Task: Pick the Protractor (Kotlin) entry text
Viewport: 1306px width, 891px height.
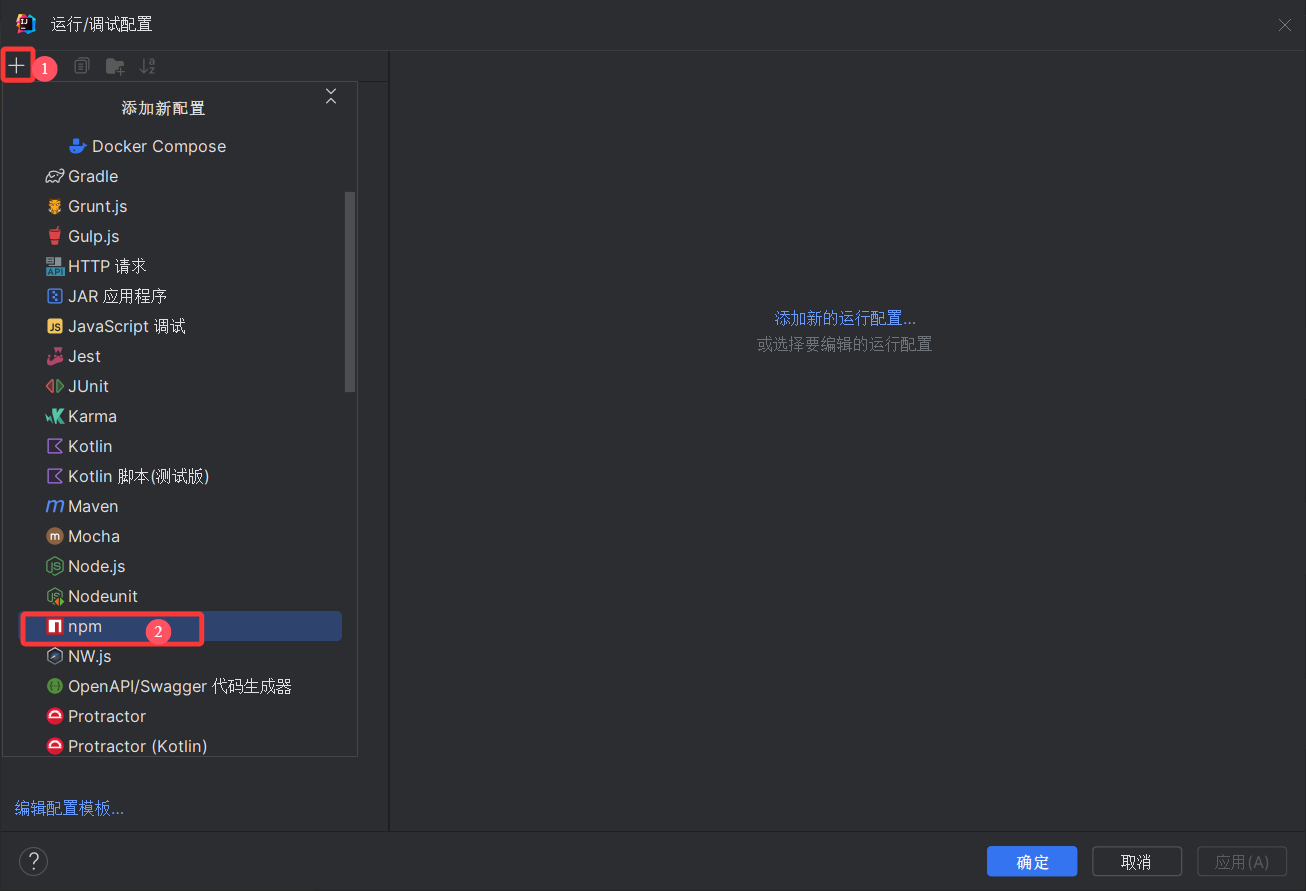Action: [x=138, y=746]
